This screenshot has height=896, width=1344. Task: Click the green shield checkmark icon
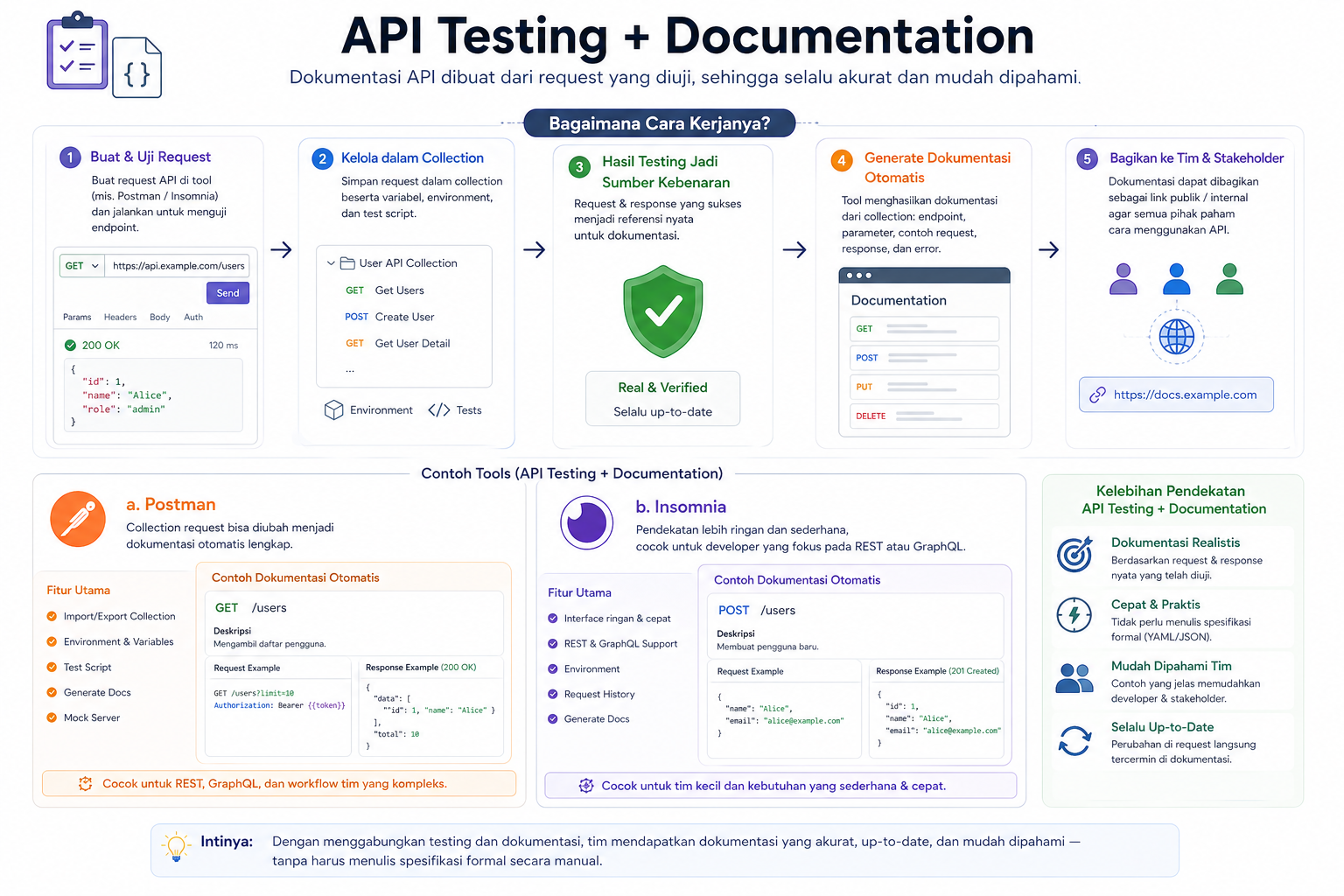(663, 311)
